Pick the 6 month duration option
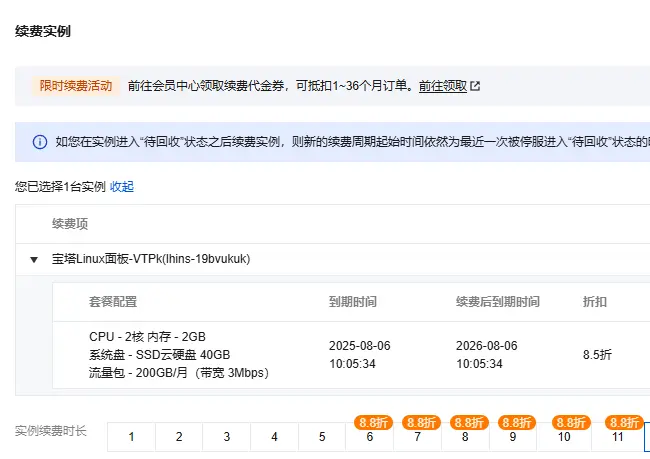650x459 pixels. coord(370,437)
